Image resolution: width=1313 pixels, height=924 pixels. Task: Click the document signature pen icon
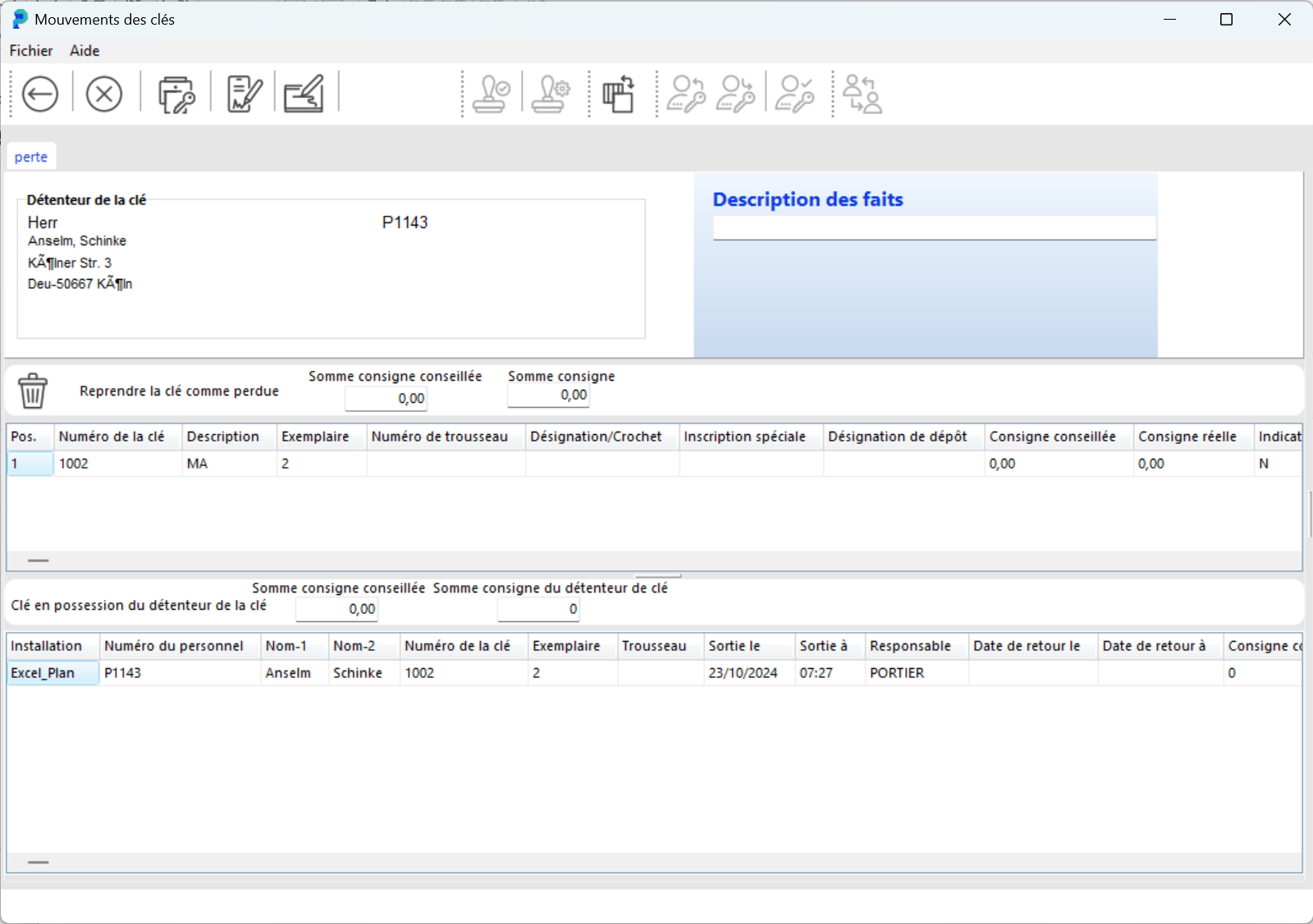click(244, 94)
